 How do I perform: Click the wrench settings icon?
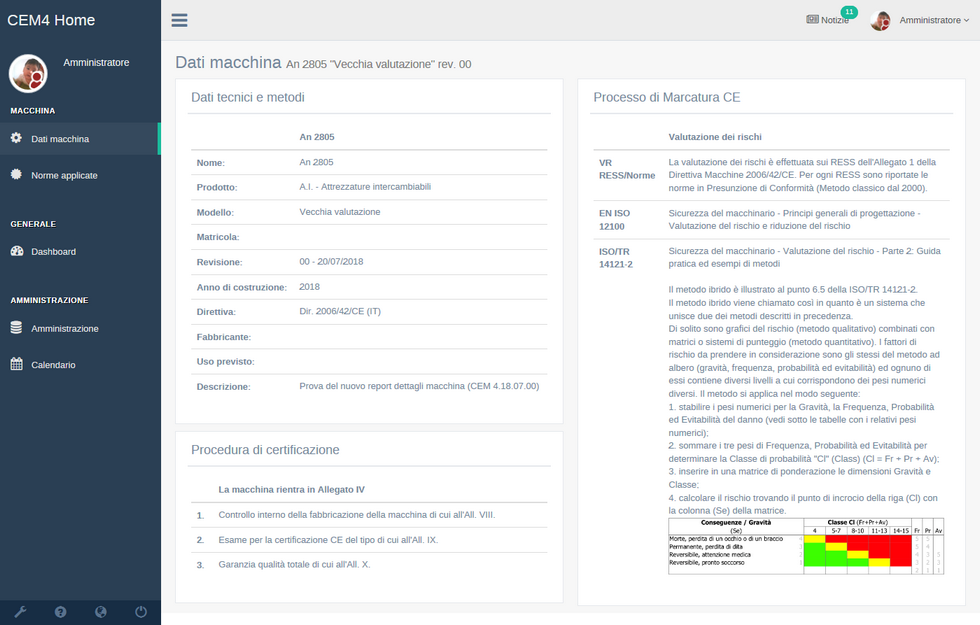19,611
